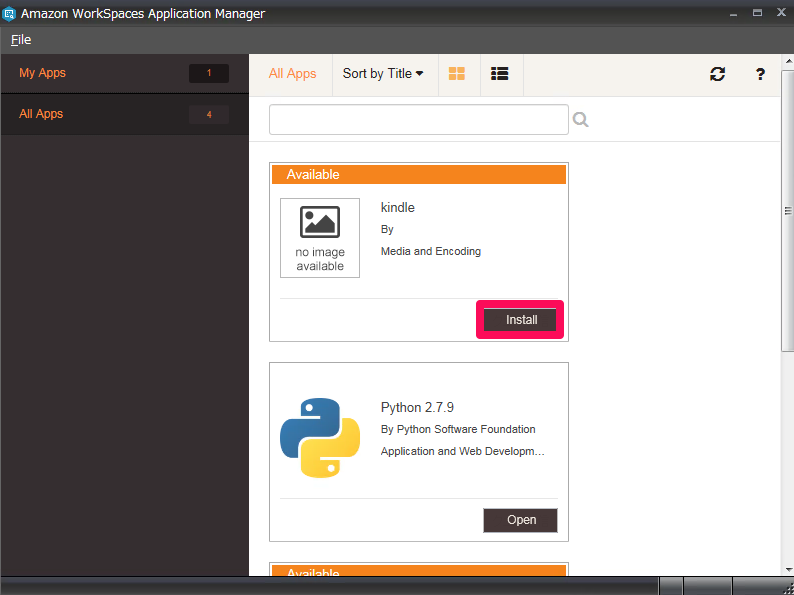Minimize the Application Manager window
Screen dimensions: 794x595
tap(733, 14)
